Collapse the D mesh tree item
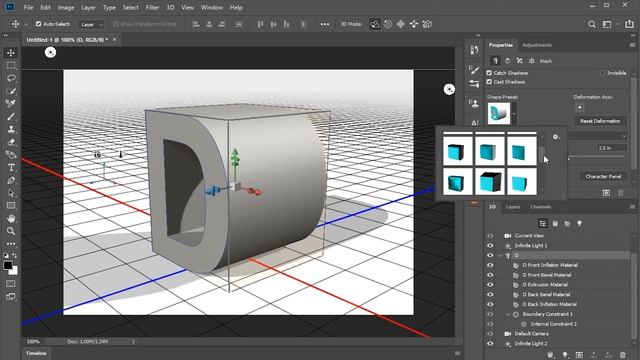Screen dimensions: 640x360 click(501, 256)
